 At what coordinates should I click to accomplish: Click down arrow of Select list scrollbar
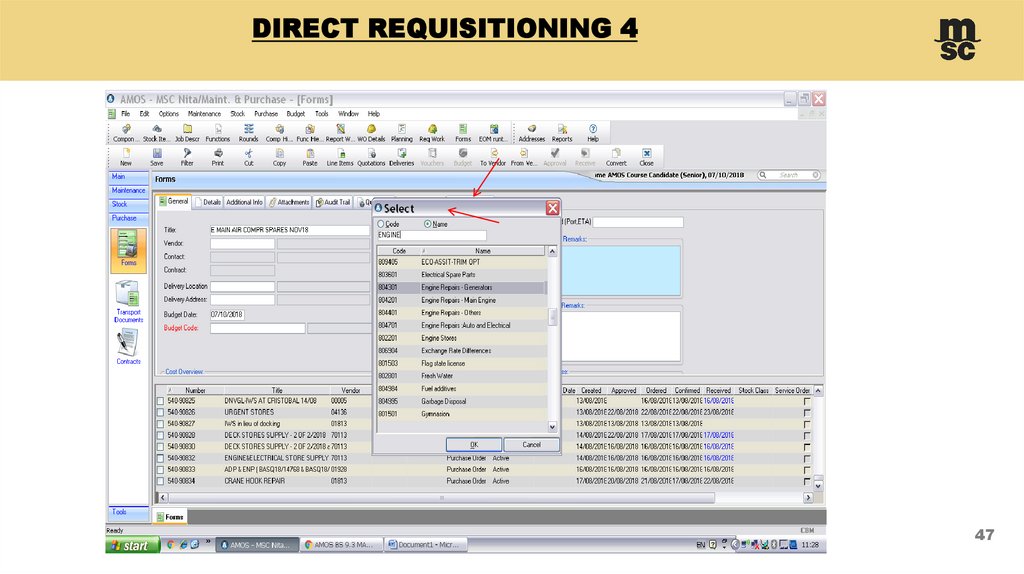pos(552,427)
